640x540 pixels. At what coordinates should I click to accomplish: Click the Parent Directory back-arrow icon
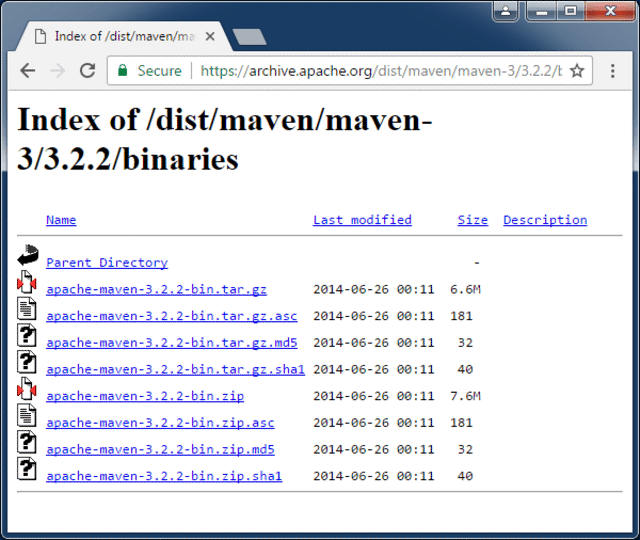(28, 255)
